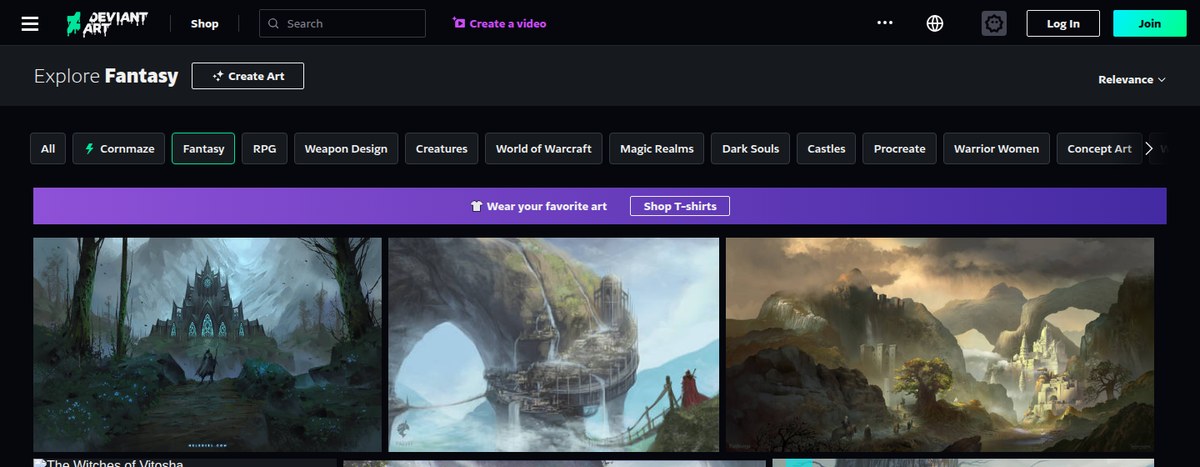Select the Castles tag
The height and width of the screenshot is (467, 1200).
[827, 148]
